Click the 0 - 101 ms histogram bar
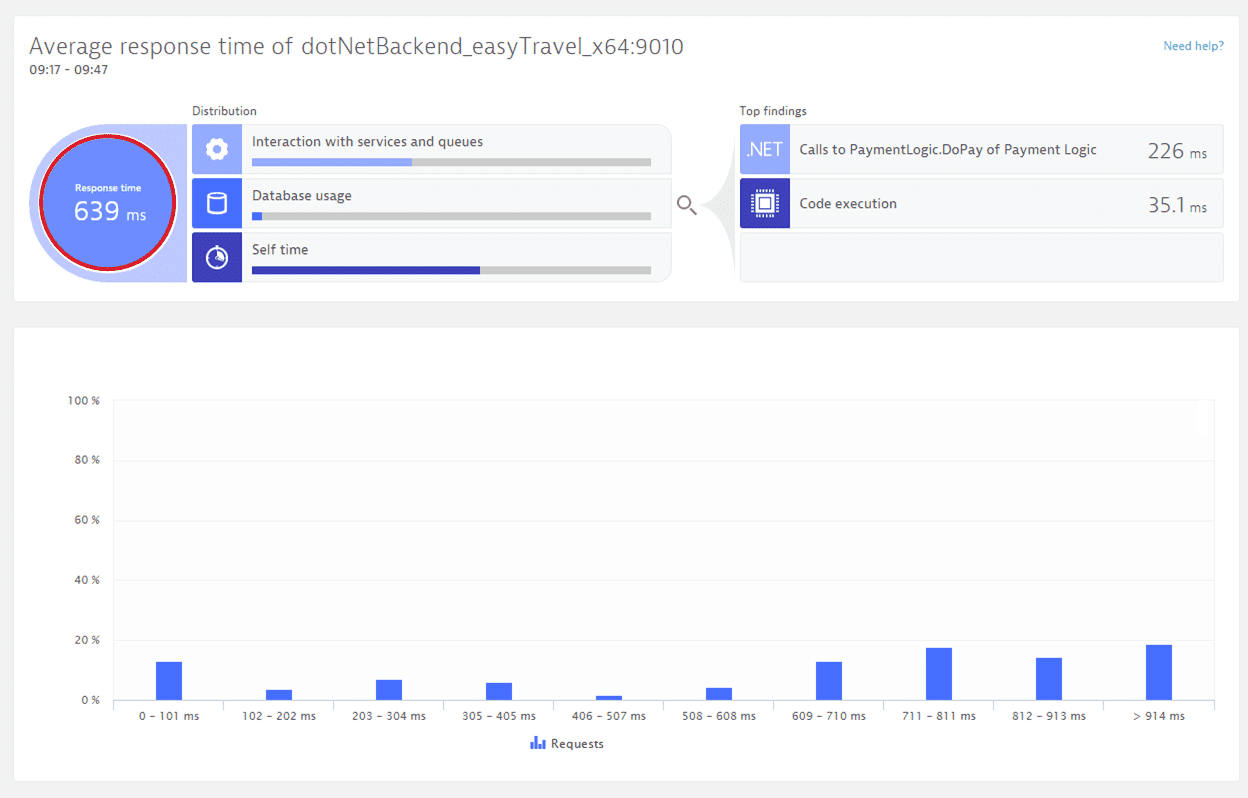Image resolution: width=1248 pixels, height=798 pixels. tap(169, 681)
